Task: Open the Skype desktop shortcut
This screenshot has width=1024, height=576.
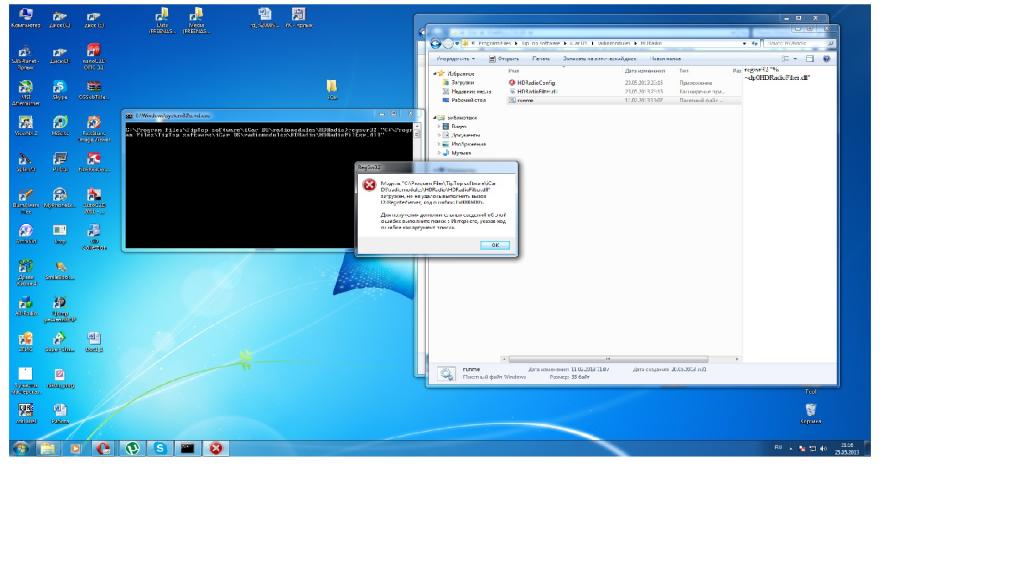Action: (59, 87)
